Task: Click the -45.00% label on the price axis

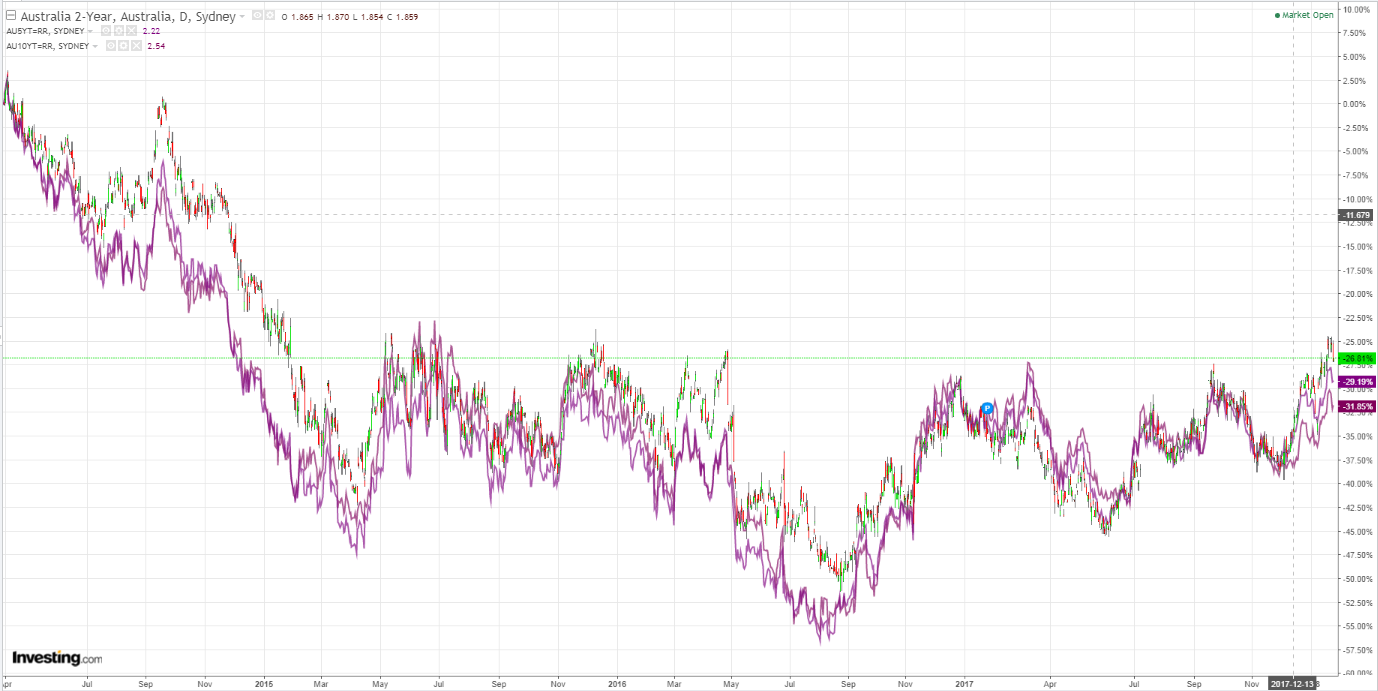Action: pyautogui.click(x=1356, y=531)
